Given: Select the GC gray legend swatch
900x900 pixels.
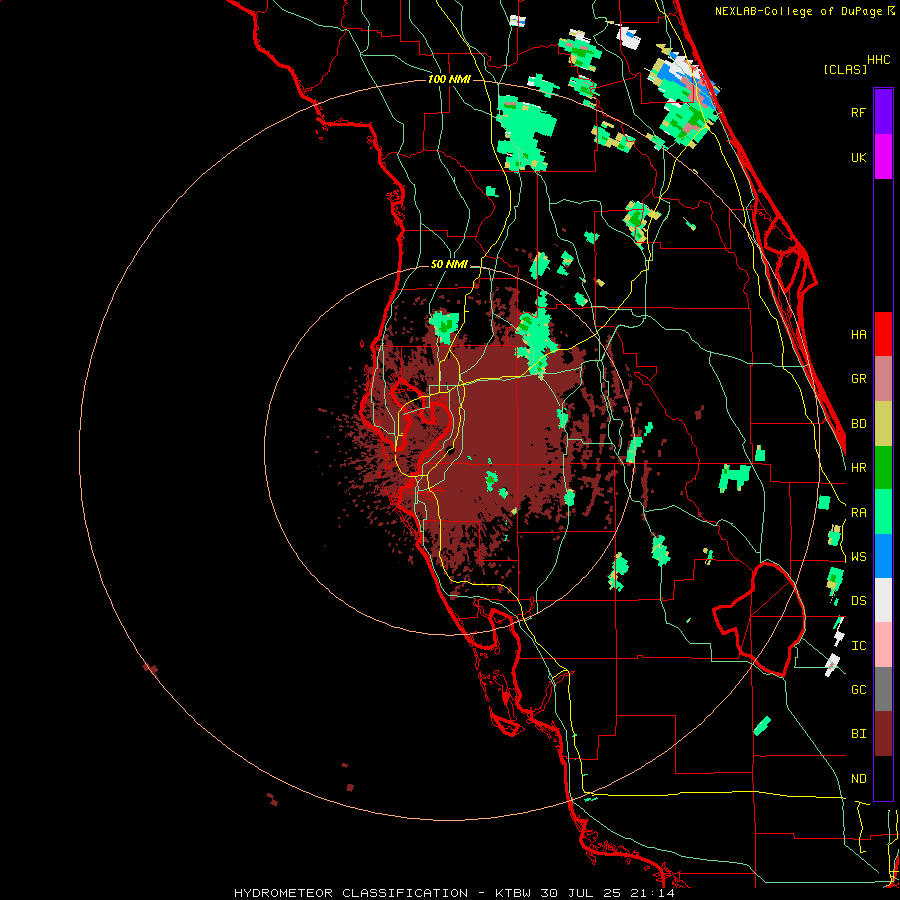Looking at the screenshot, I should tap(883, 689).
